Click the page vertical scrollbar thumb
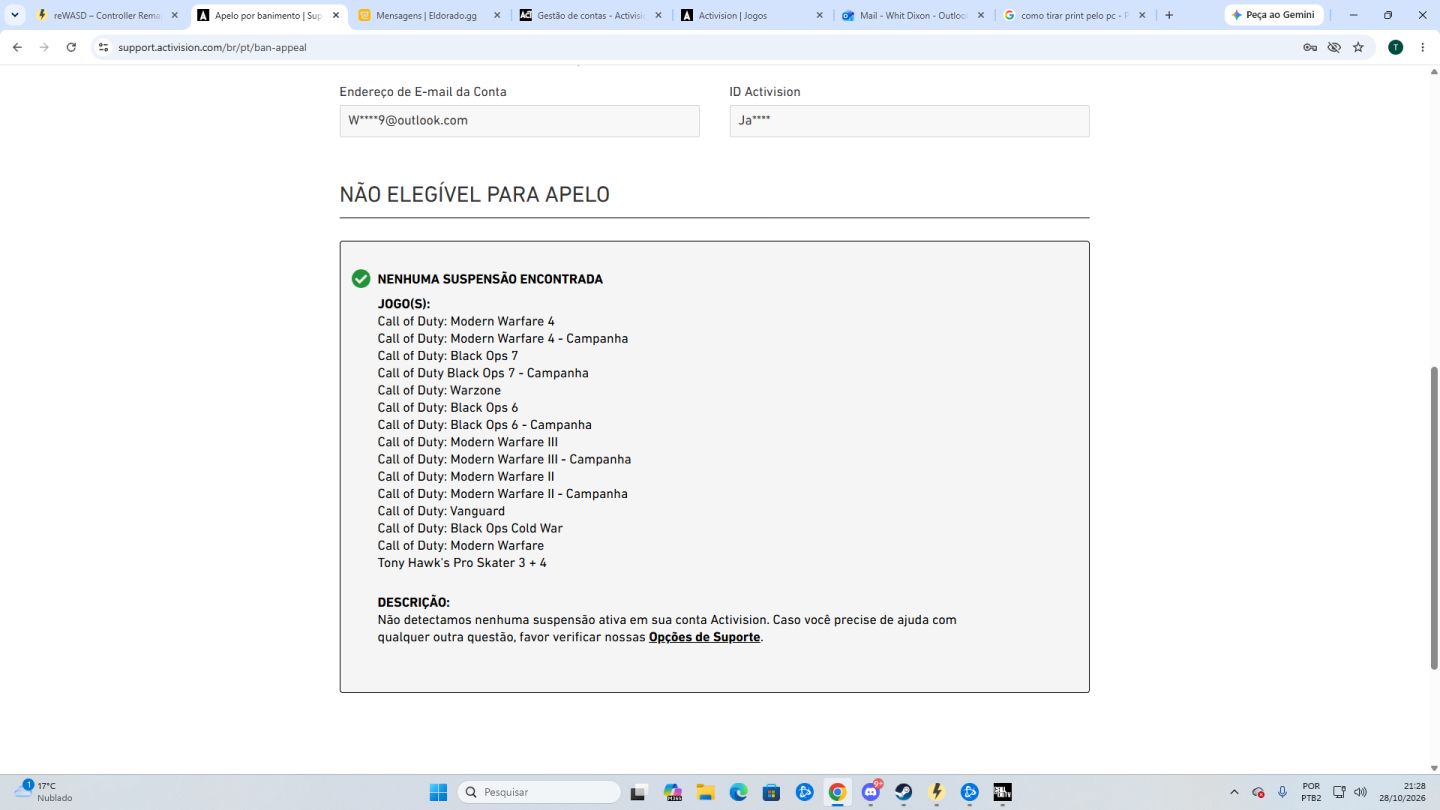1440x810 pixels. 1434,518
